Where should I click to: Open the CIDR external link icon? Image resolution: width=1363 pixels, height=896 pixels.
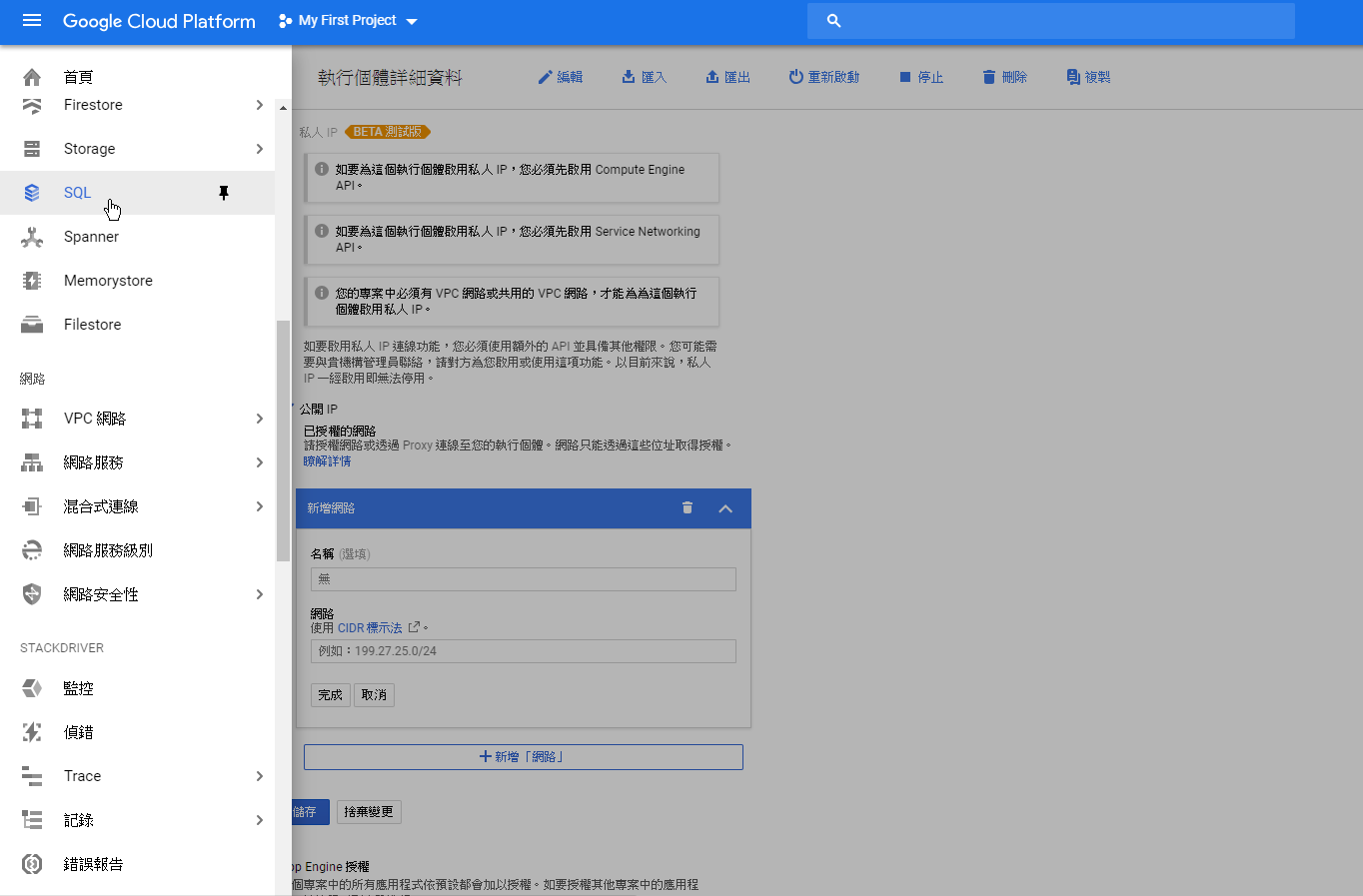click(414, 628)
